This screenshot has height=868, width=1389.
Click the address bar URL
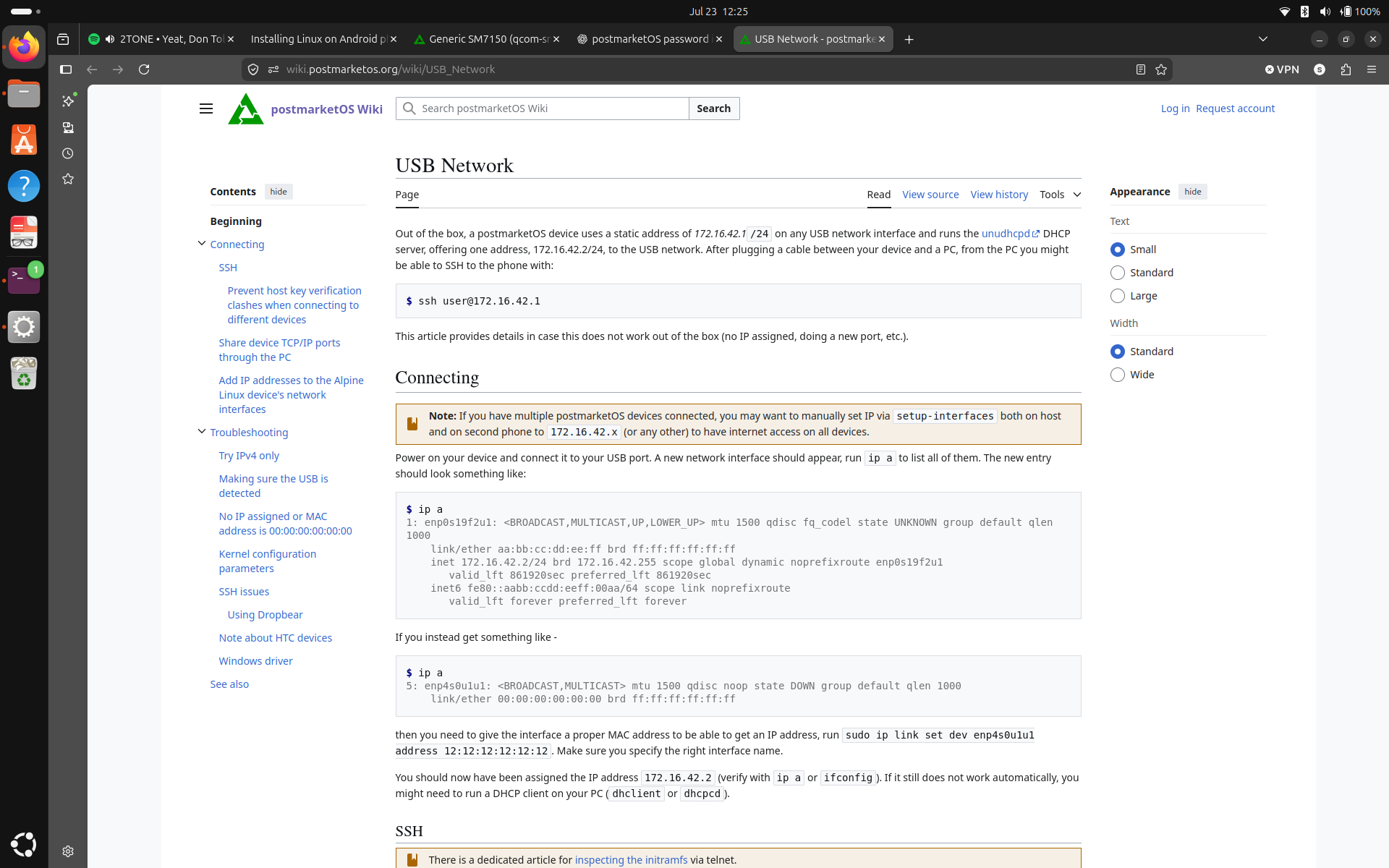[x=391, y=69]
